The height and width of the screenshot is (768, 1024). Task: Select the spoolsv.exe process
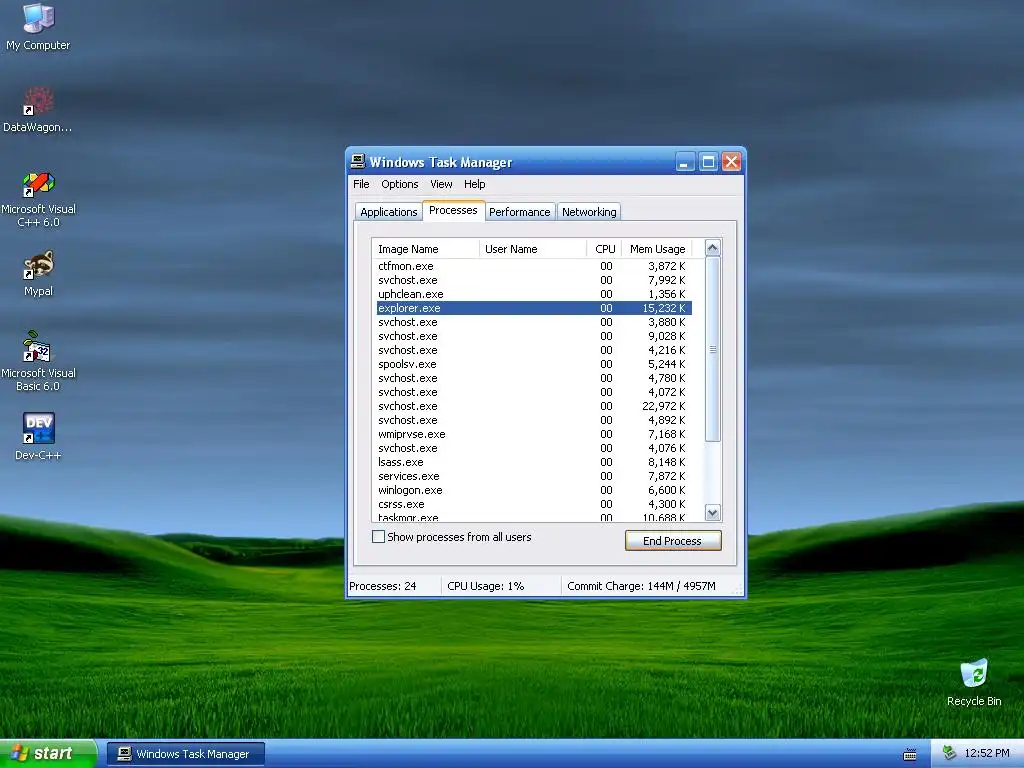tap(534, 364)
